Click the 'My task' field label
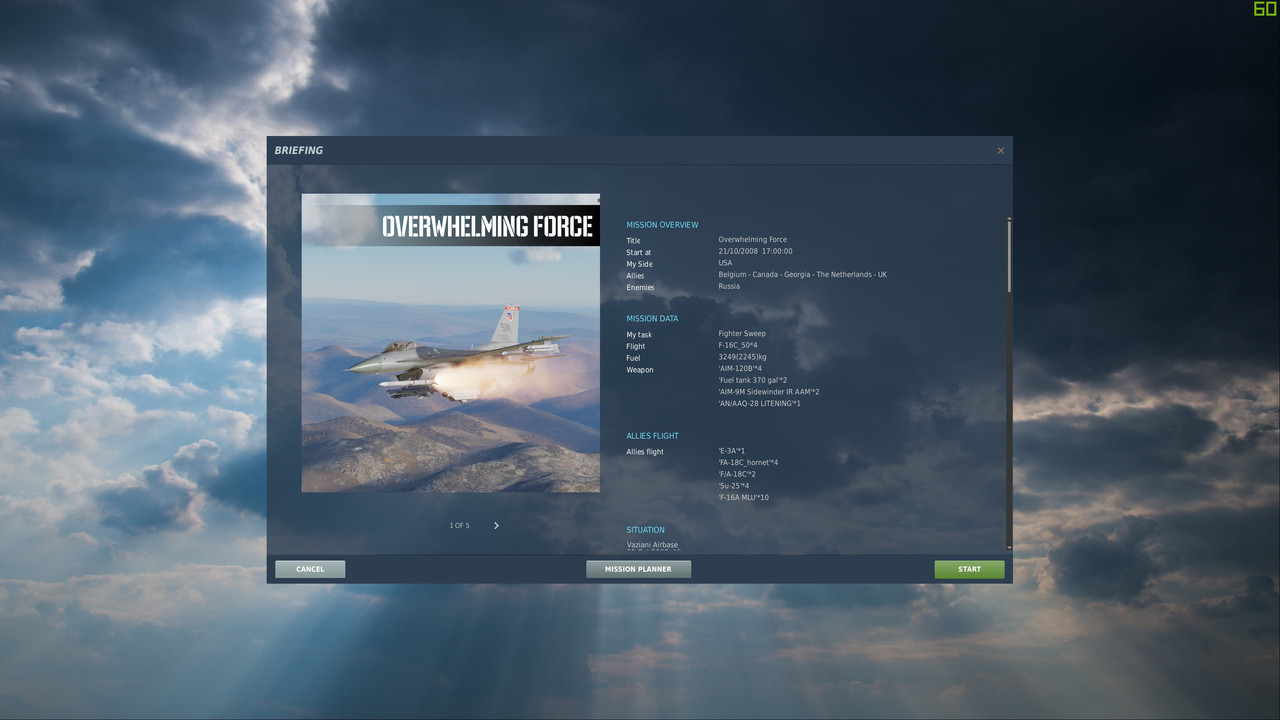1280x720 pixels. [639, 335]
